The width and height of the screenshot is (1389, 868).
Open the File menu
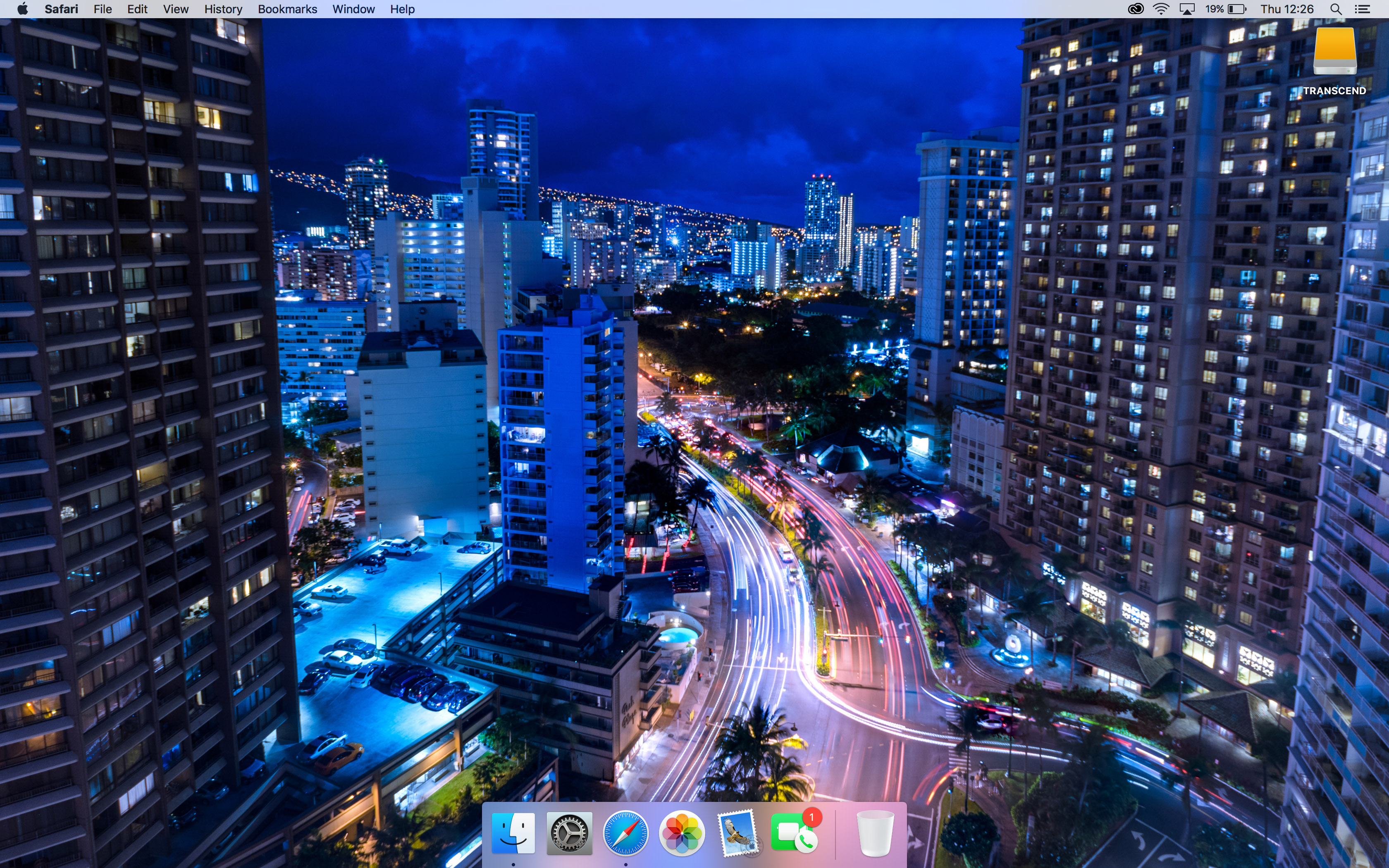103,9
